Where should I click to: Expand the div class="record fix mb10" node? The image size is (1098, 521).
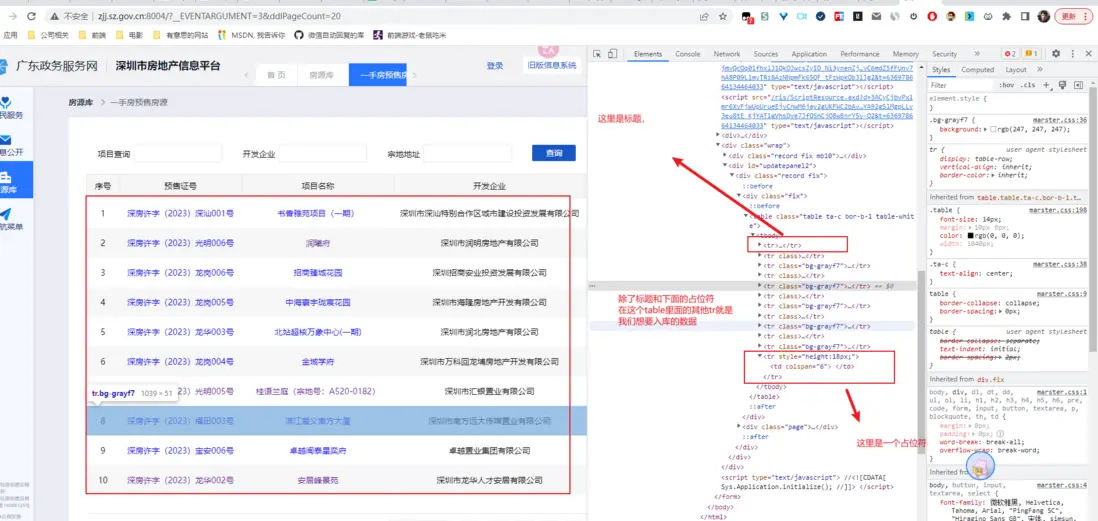coord(725,155)
